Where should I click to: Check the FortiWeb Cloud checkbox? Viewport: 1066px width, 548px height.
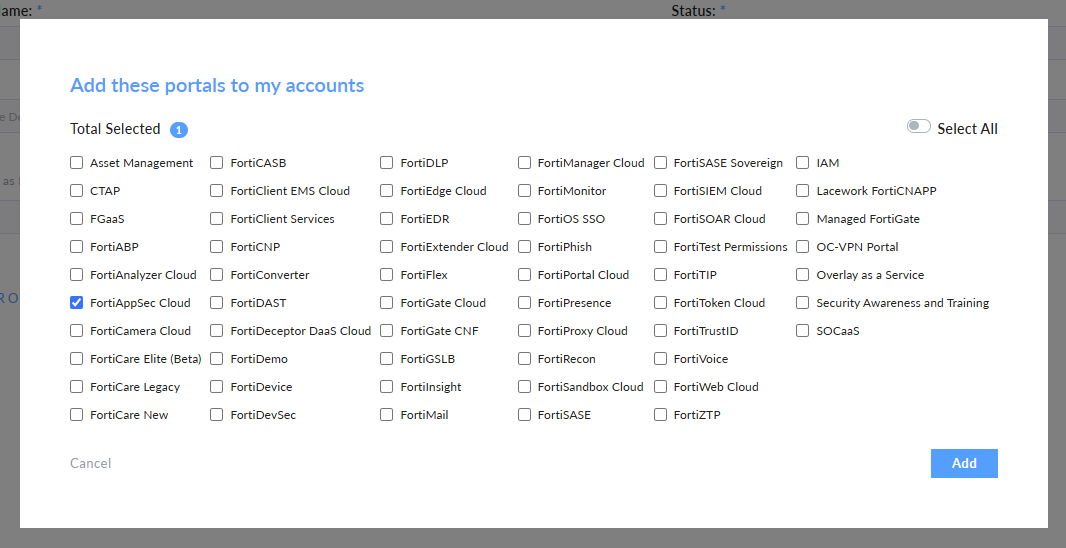pyautogui.click(x=661, y=387)
